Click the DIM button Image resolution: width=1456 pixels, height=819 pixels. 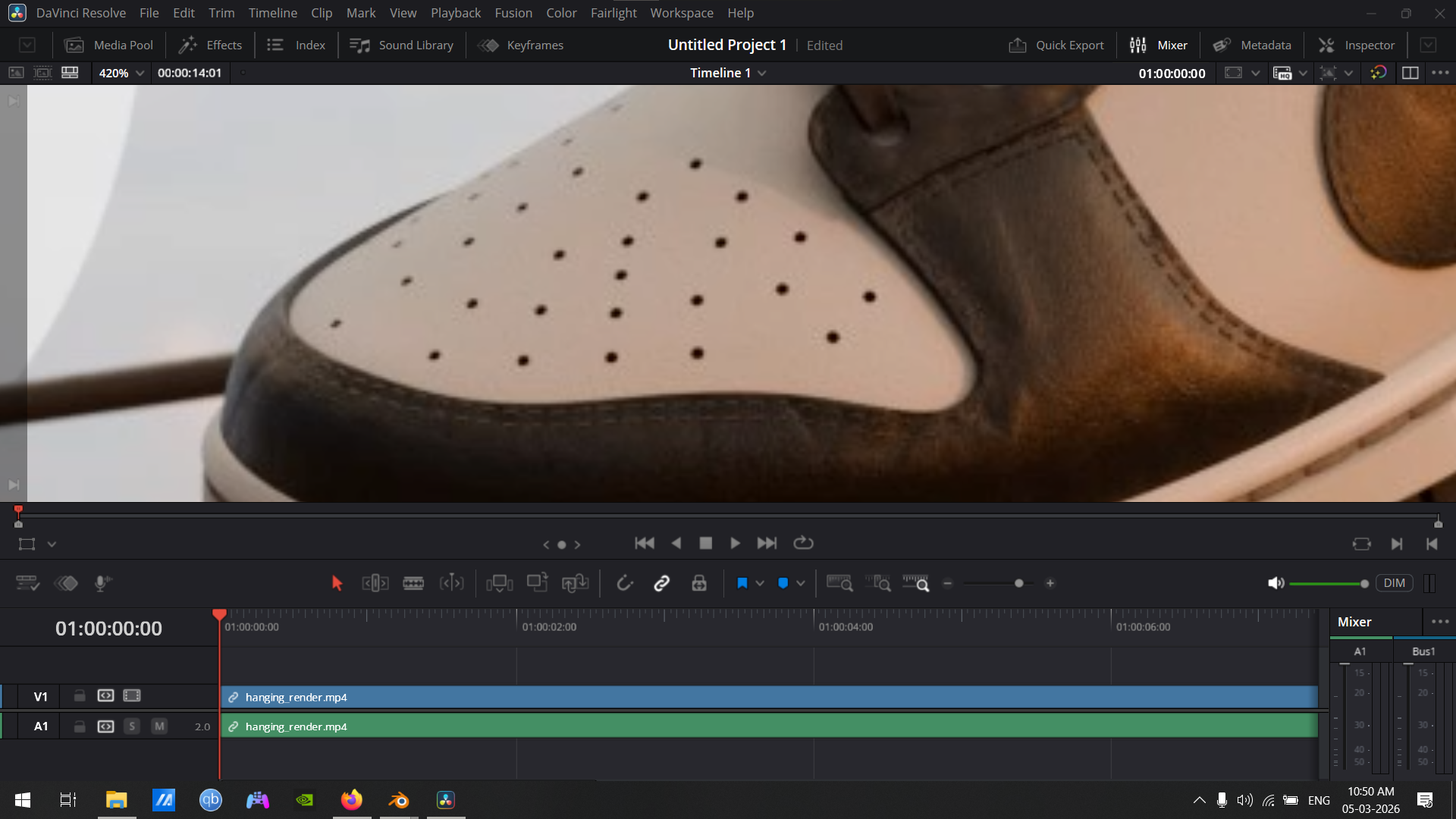1395,583
